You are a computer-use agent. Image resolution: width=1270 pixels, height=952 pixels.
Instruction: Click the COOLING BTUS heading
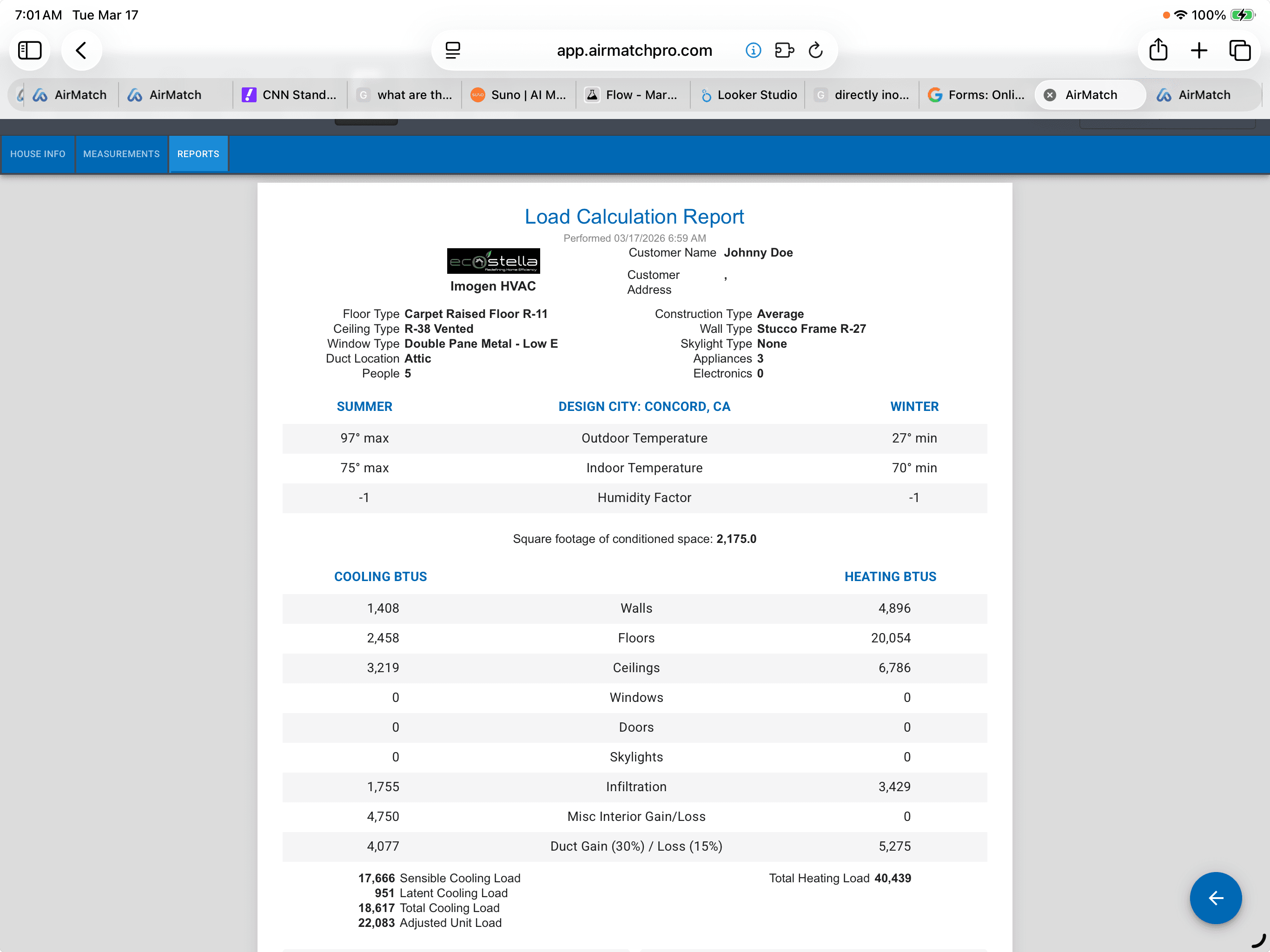pos(381,576)
